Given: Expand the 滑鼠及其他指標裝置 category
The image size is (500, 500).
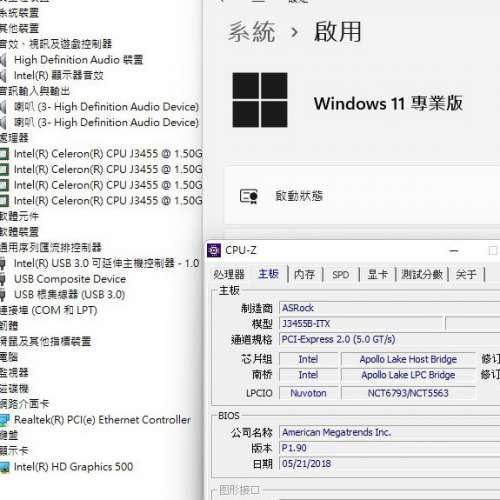Looking at the screenshot, I should click(45, 341).
